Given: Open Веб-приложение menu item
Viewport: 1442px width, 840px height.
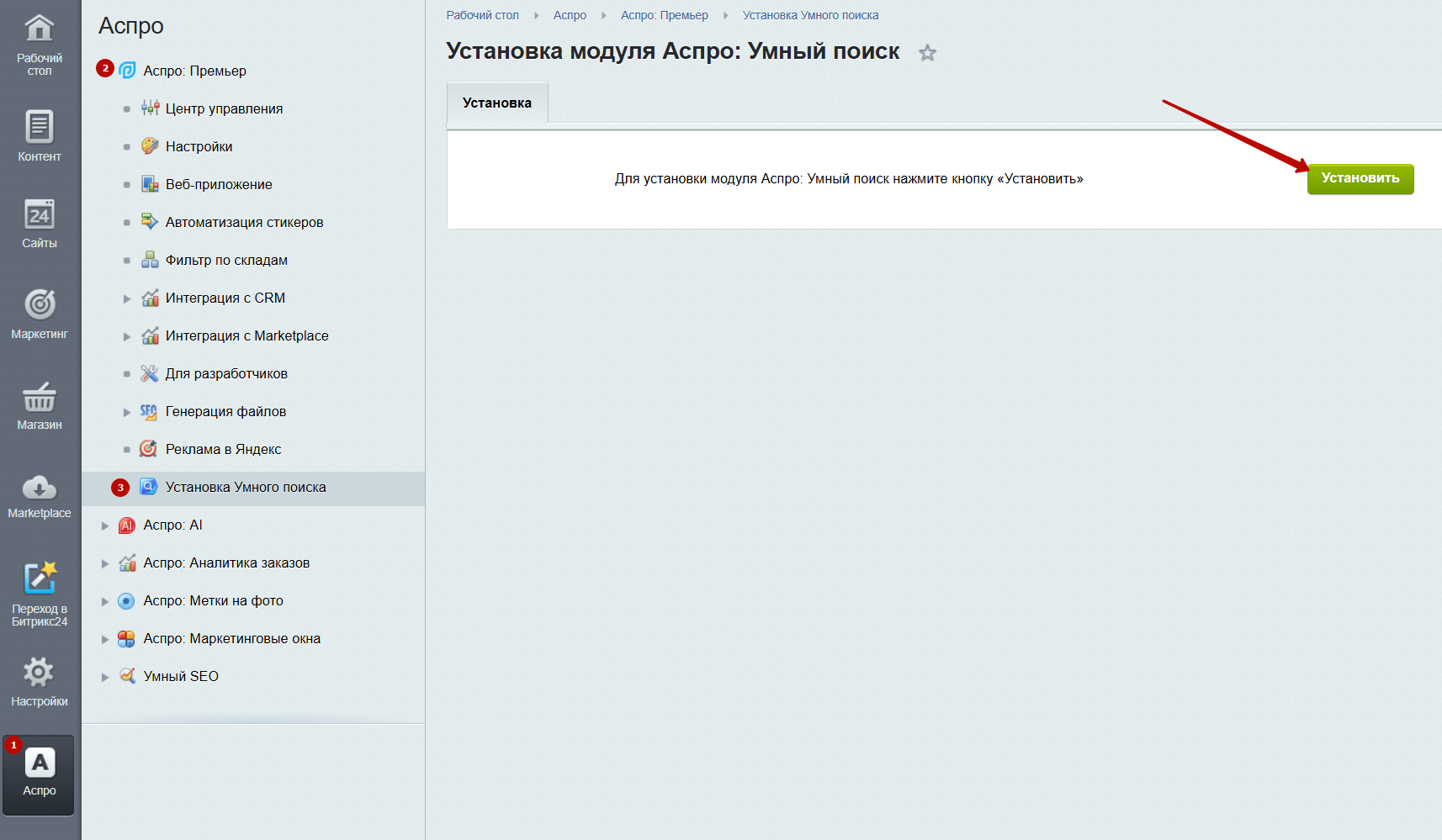Looking at the screenshot, I should coord(219,184).
